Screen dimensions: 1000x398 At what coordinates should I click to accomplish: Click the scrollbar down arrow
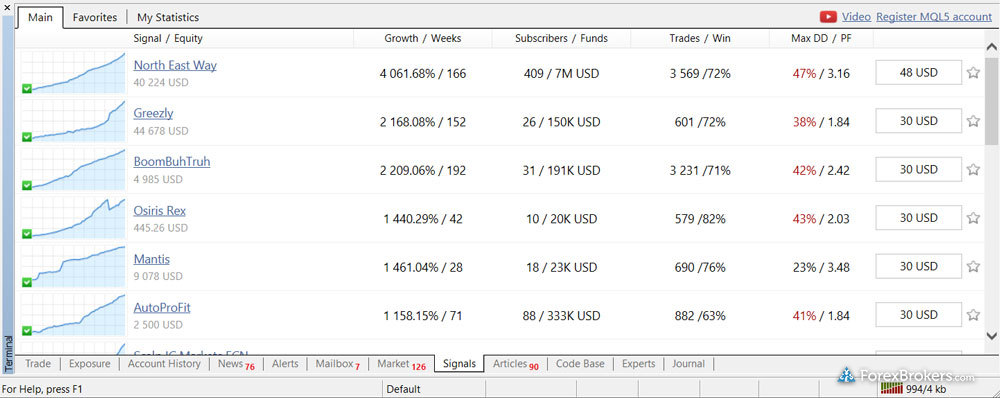(x=992, y=335)
